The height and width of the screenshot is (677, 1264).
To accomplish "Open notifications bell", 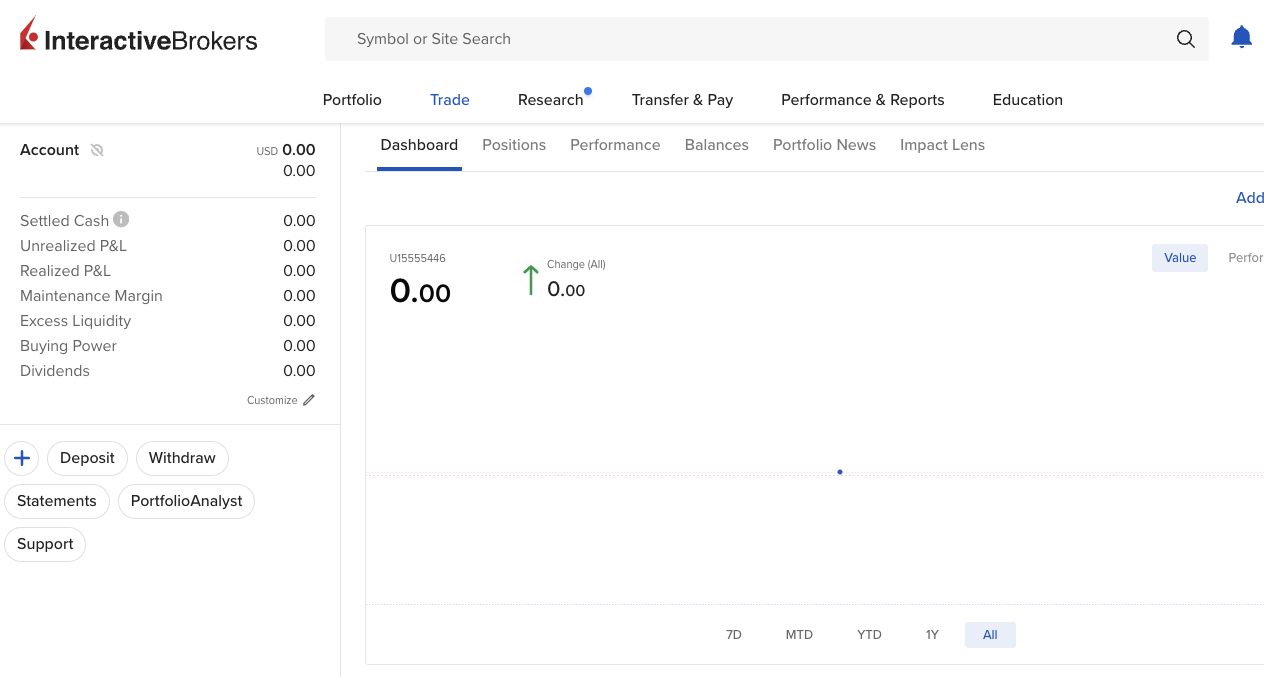I will (1241, 38).
